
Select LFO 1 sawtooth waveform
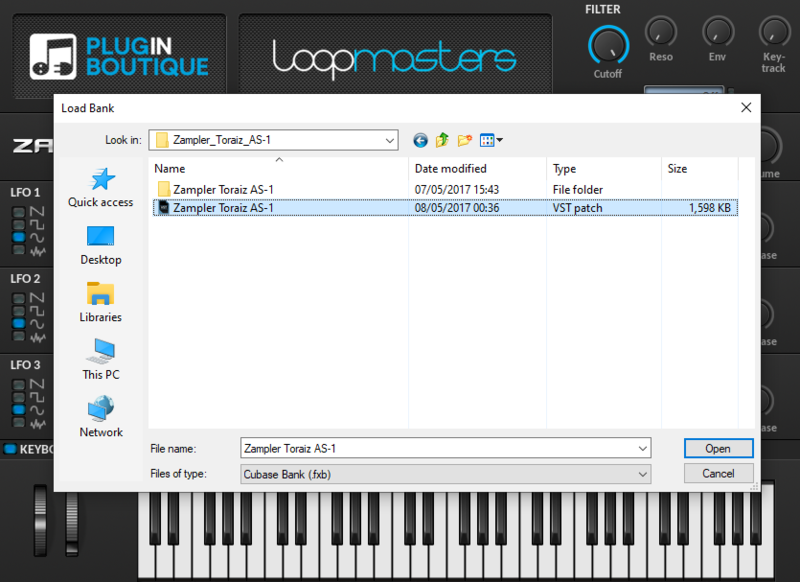click(18, 212)
